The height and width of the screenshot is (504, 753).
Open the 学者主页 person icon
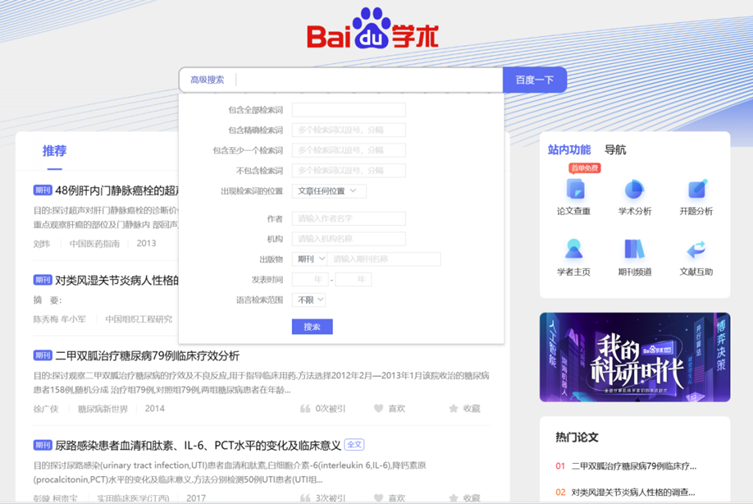coord(574,249)
